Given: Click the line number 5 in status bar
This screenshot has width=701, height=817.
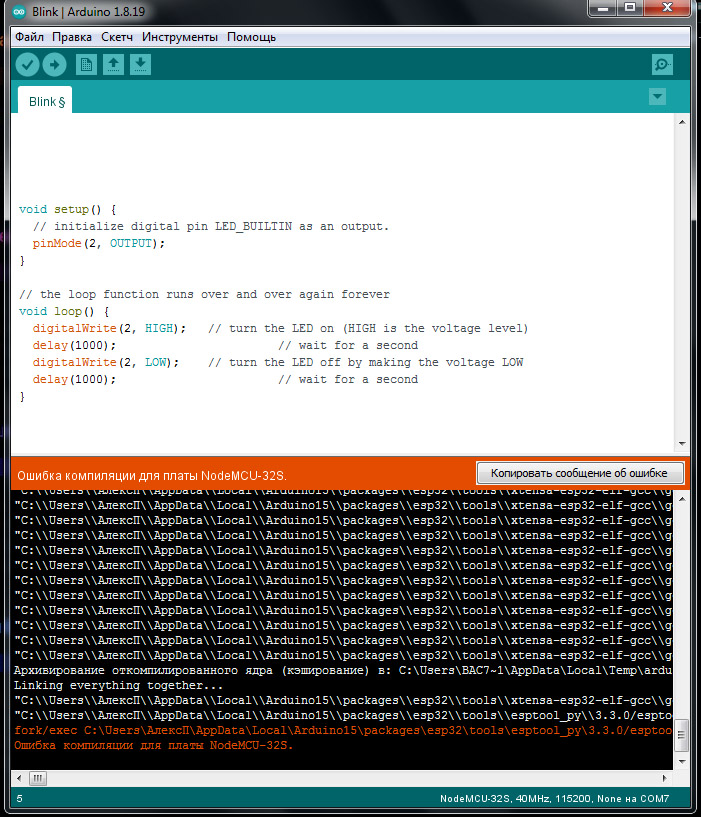Looking at the screenshot, I should pos(19,799).
